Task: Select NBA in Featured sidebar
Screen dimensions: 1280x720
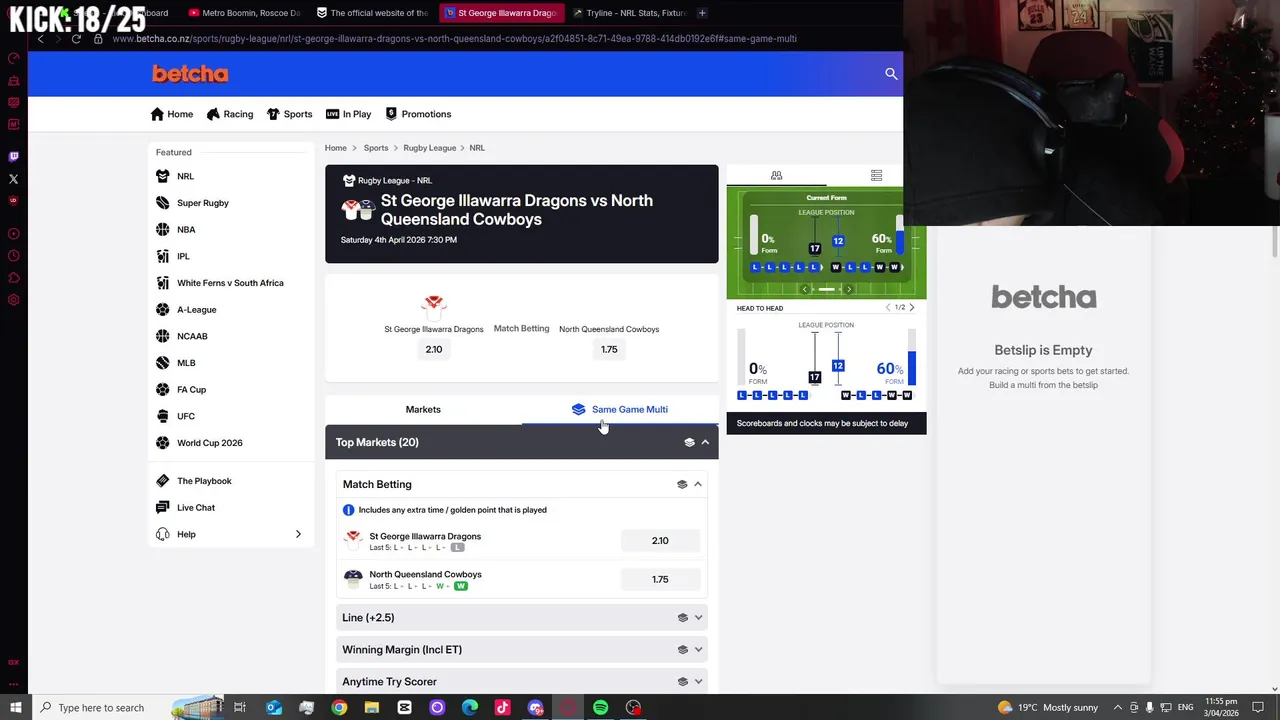Action: [186, 230]
